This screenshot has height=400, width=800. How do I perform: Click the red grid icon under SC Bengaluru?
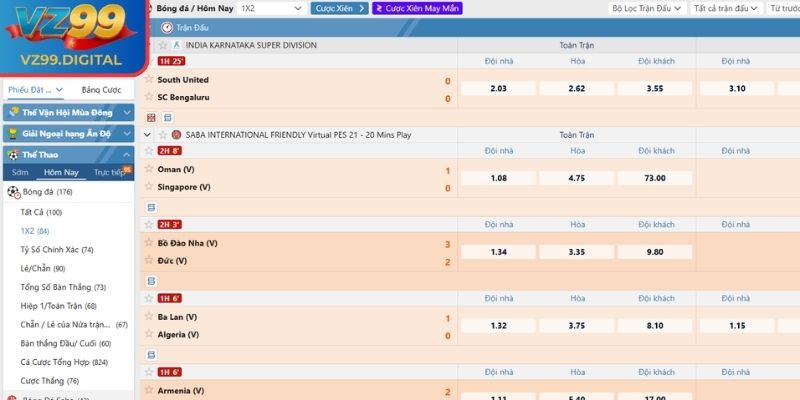151,117
